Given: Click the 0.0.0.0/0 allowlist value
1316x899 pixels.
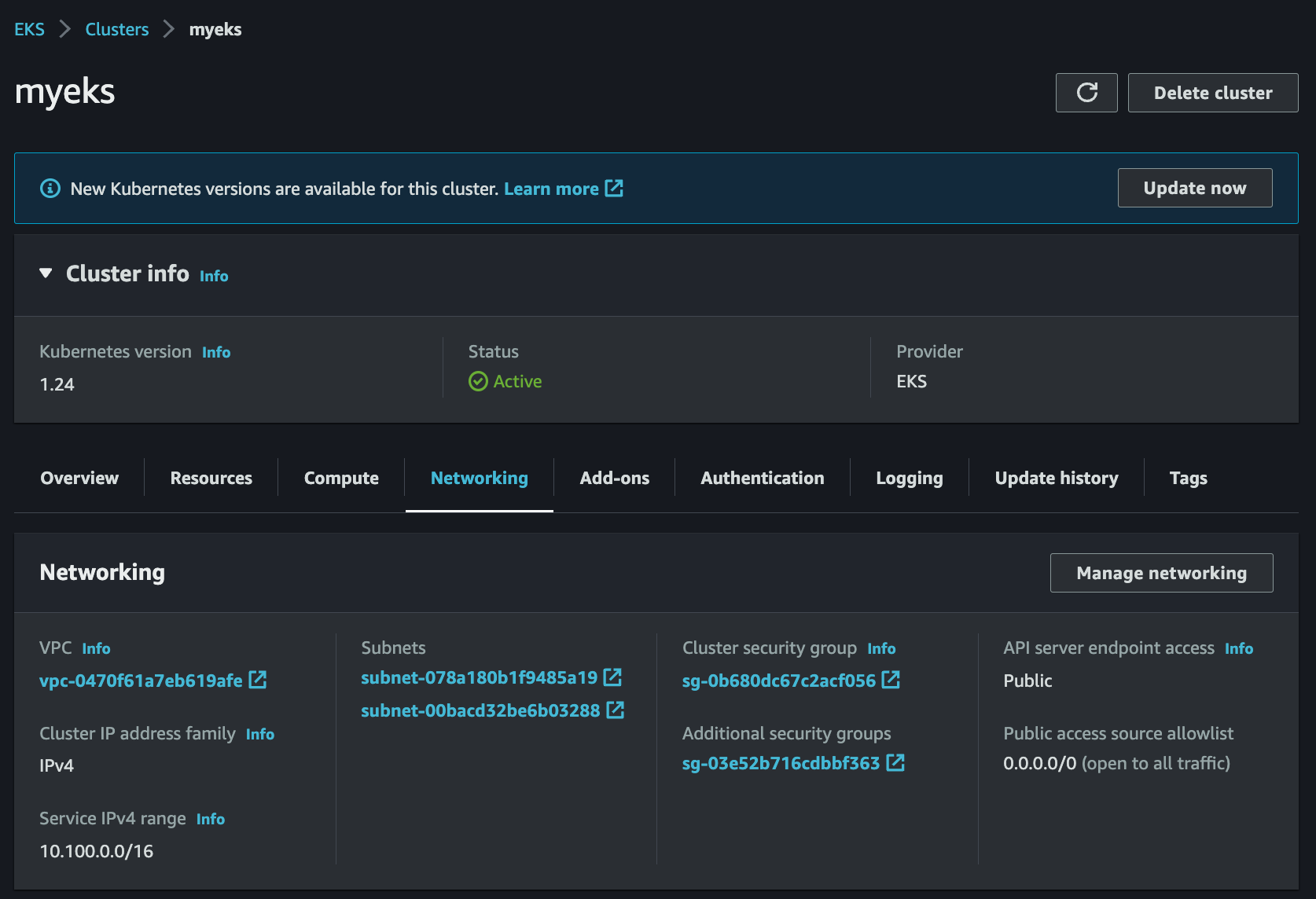Looking at the screenshot, I should [1039, 763].
